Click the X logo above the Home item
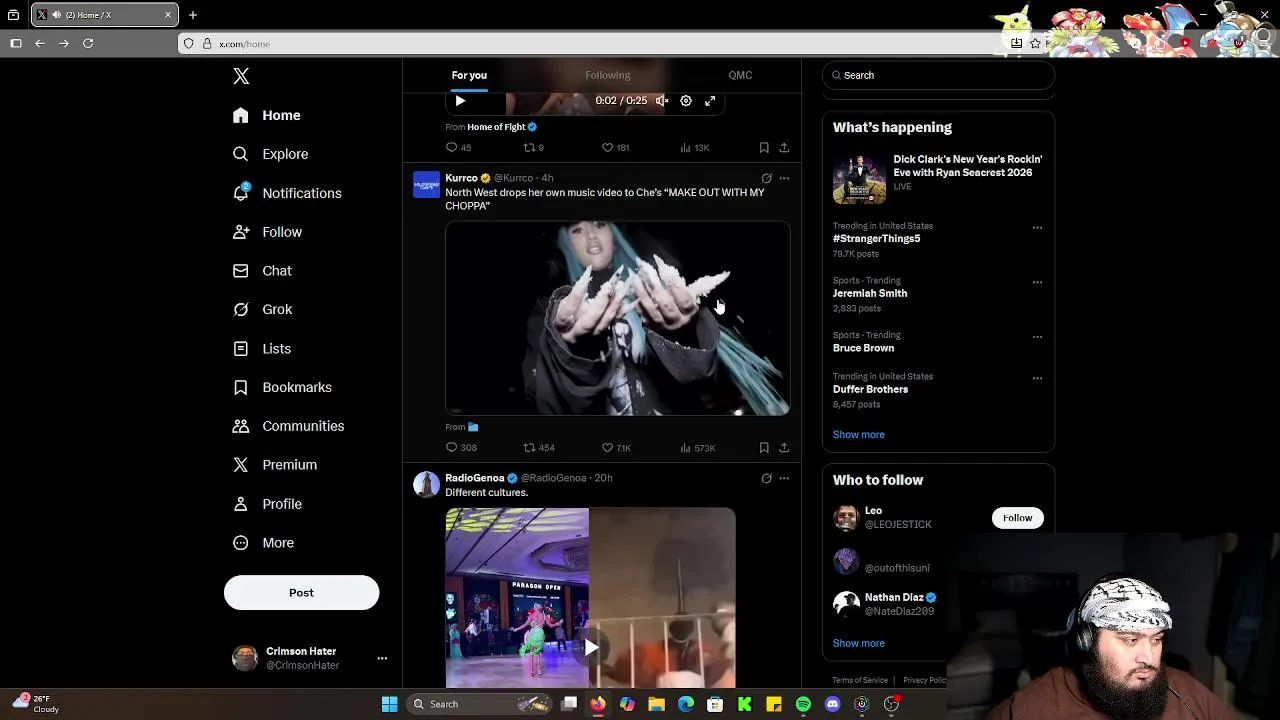 click(241, 76)
